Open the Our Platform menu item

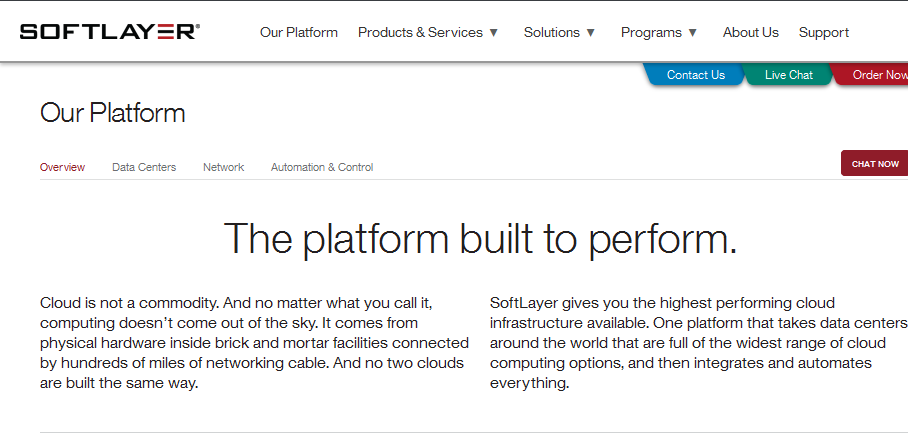[299, 32]
